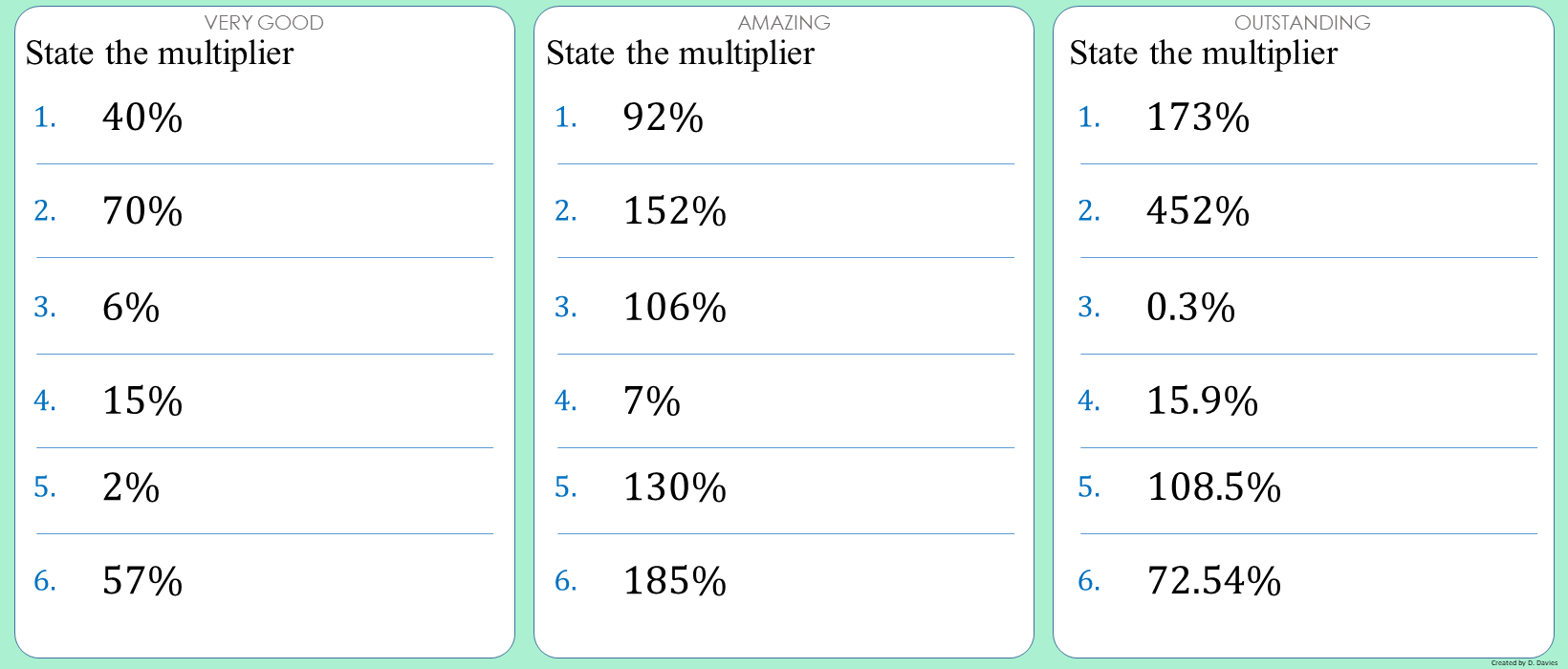The height and width of the screenshot is (669, 1568).
Task: Click the 0.3% question text
Action: coord(1191,308)
